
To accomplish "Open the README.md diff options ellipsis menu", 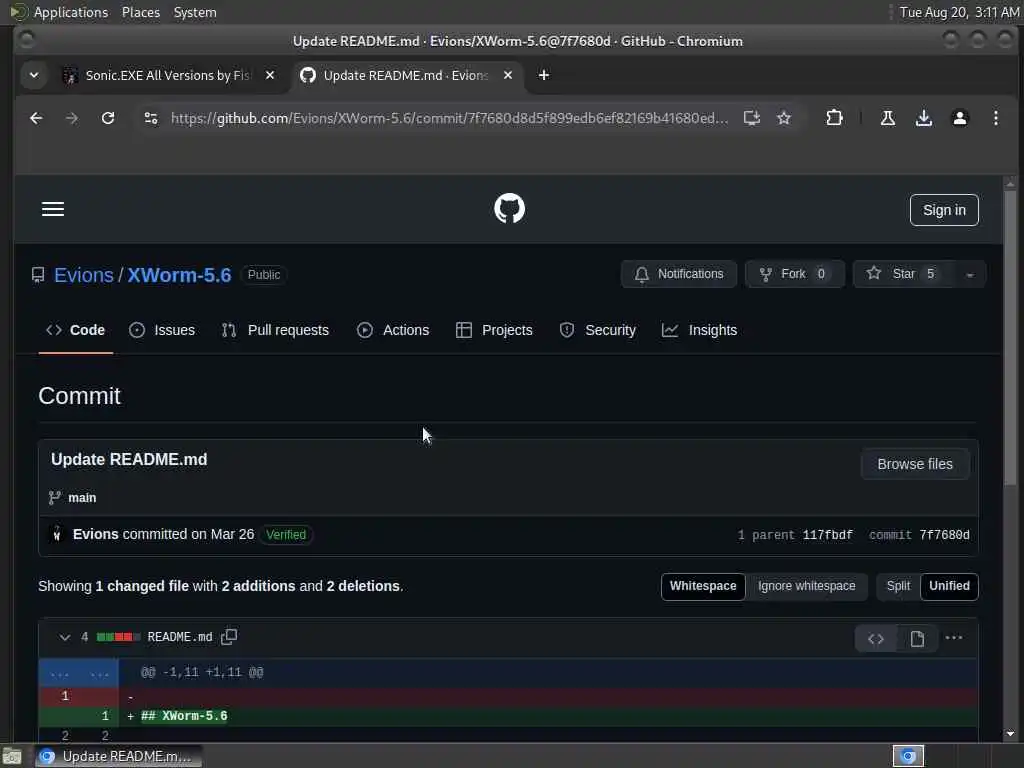I will click(x=953, y=637).
